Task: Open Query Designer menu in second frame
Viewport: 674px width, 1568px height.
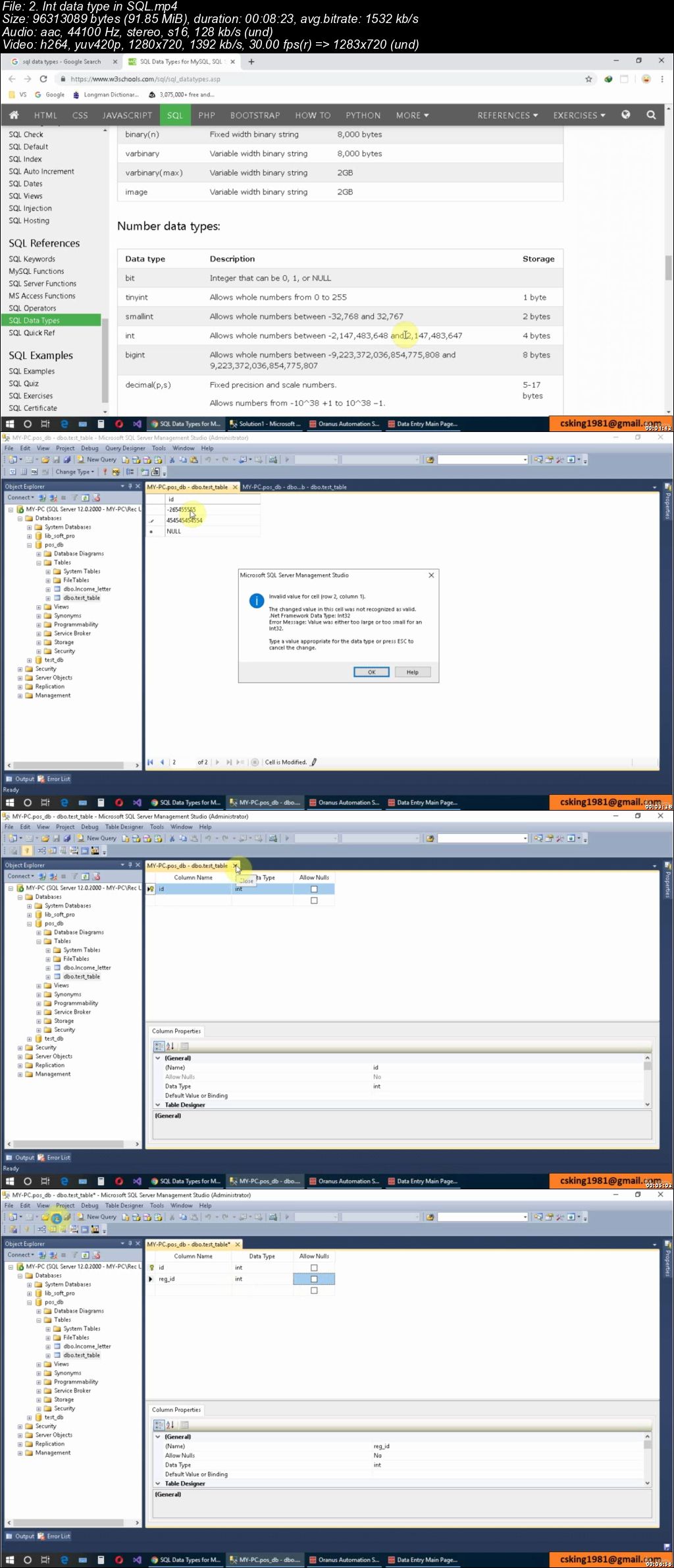Action: [x=125, y=448]
